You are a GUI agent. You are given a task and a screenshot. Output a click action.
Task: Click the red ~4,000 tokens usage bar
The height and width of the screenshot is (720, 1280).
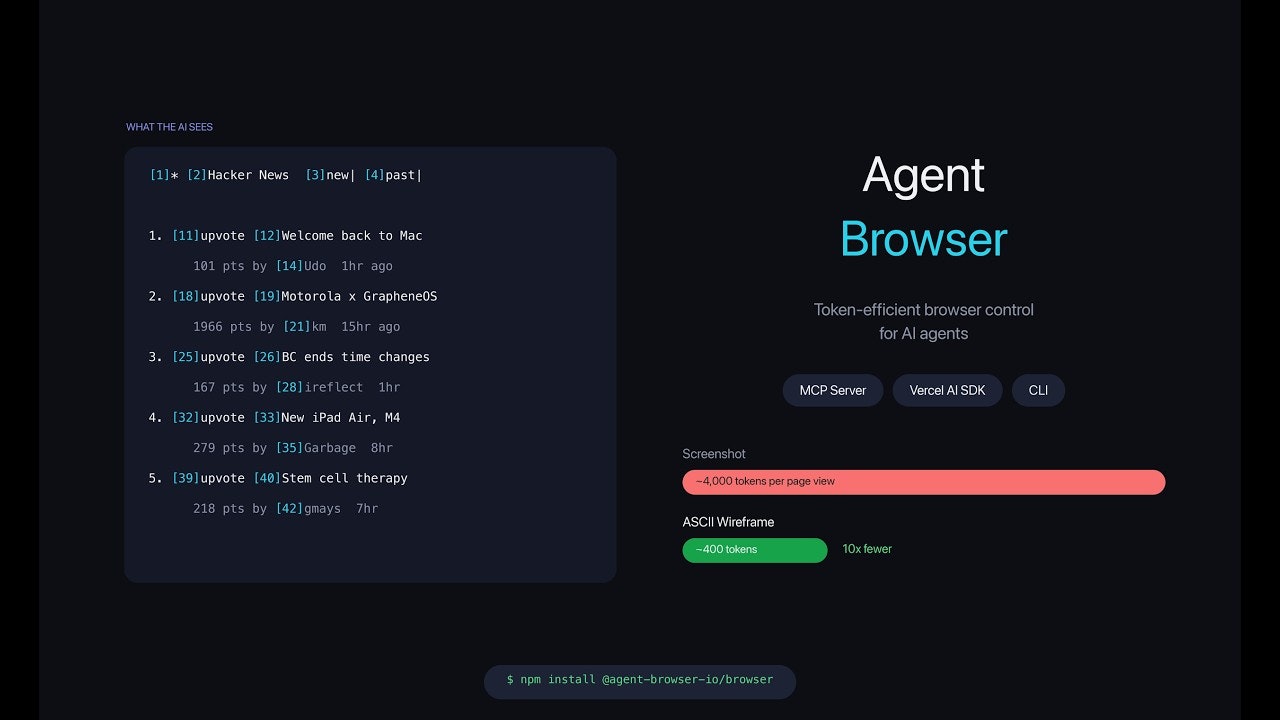coord(923,482)
